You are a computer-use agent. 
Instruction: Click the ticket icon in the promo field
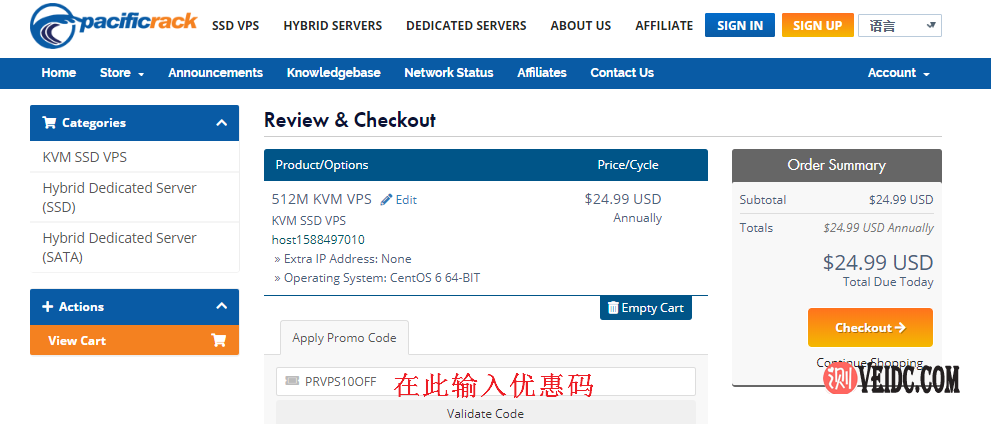(292, 381)
